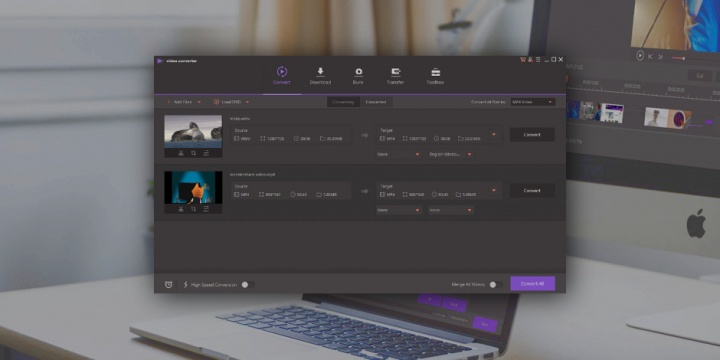This screenshot has width=720, height=360.
Task: Expand Target format arrow for video.wmv
Action: click(x=494, y=135)
